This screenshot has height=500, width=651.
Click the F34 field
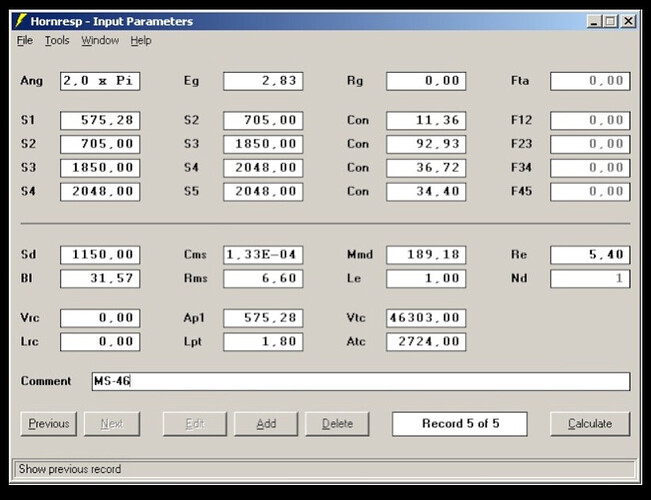pyautogui.click(x=590, y=168)
